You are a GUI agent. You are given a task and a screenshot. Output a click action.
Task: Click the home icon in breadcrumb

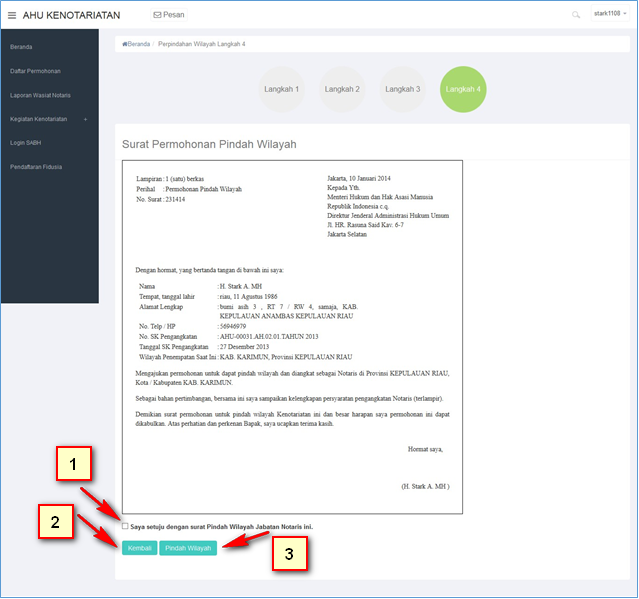click(125, 44)
